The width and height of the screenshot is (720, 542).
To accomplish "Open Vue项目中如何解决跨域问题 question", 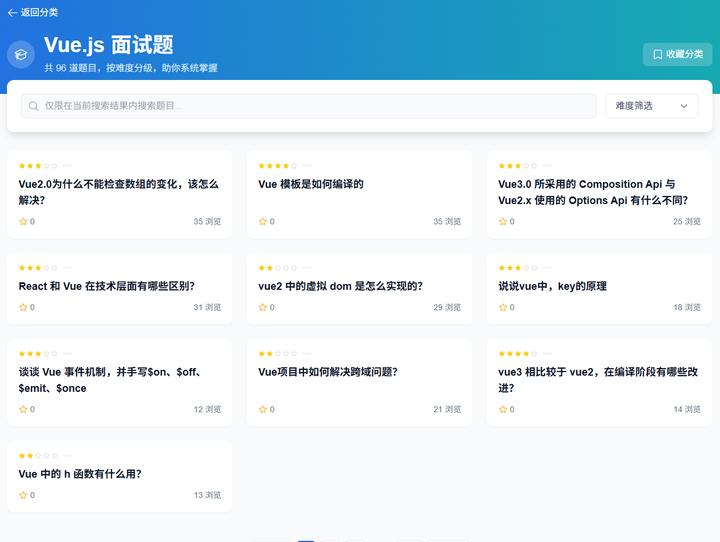I will tap(328, 372).
